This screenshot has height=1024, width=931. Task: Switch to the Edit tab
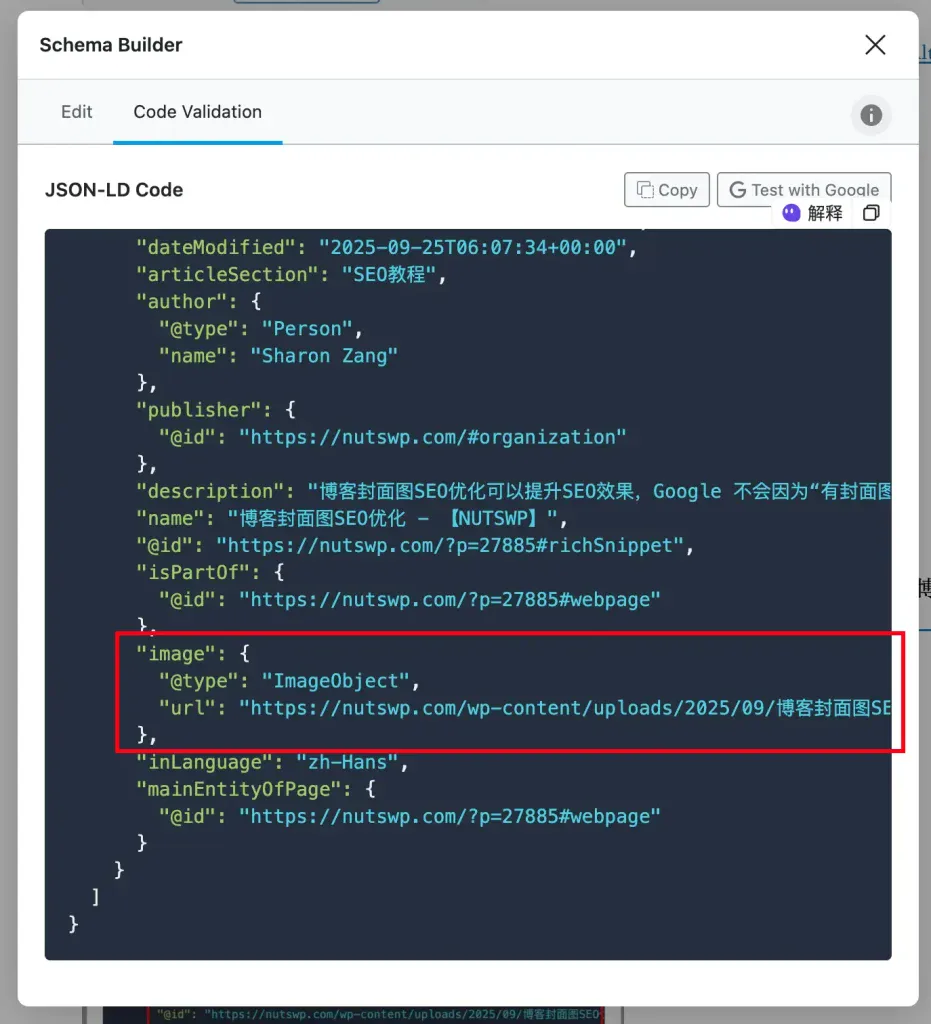coord(77,112)
